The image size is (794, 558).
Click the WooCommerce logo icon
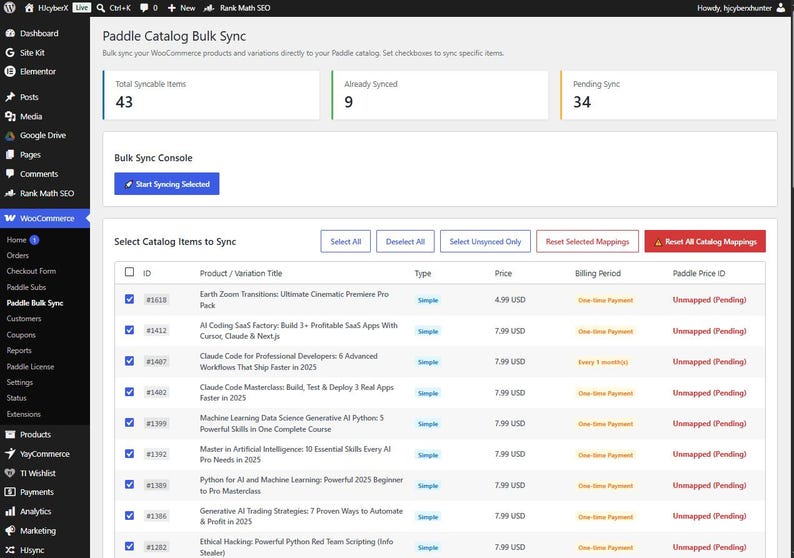pyautogui.click(x=10, y=218)
